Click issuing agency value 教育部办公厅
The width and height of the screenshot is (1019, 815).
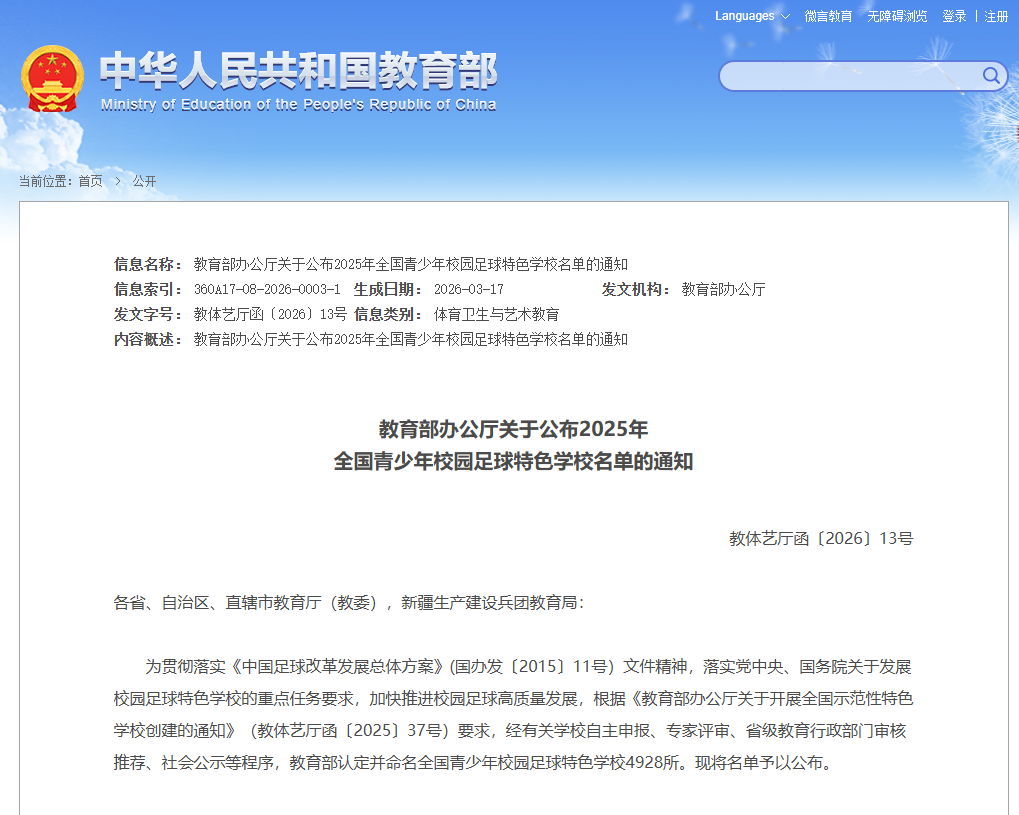[723, 289]
